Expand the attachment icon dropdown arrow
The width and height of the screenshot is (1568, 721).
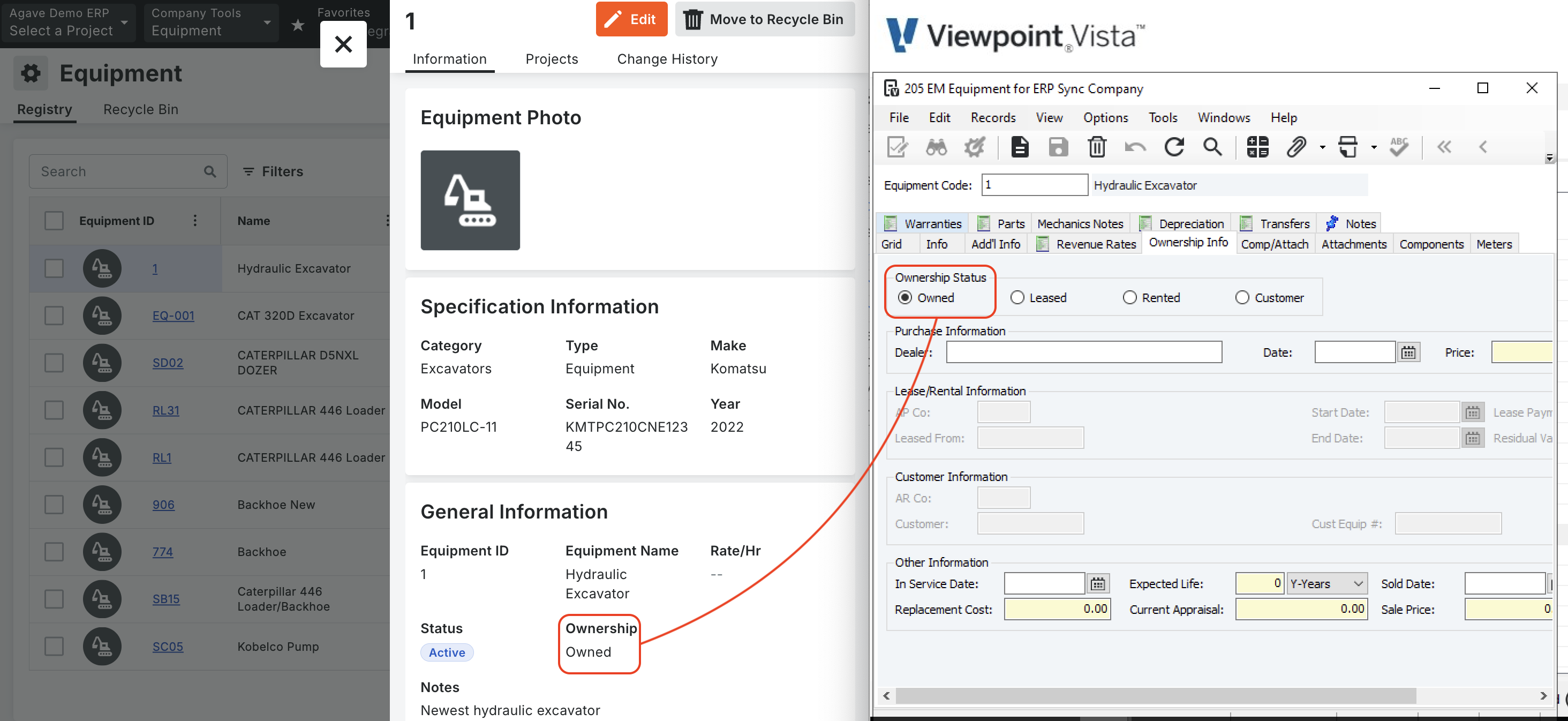[x=1322, y=147]
